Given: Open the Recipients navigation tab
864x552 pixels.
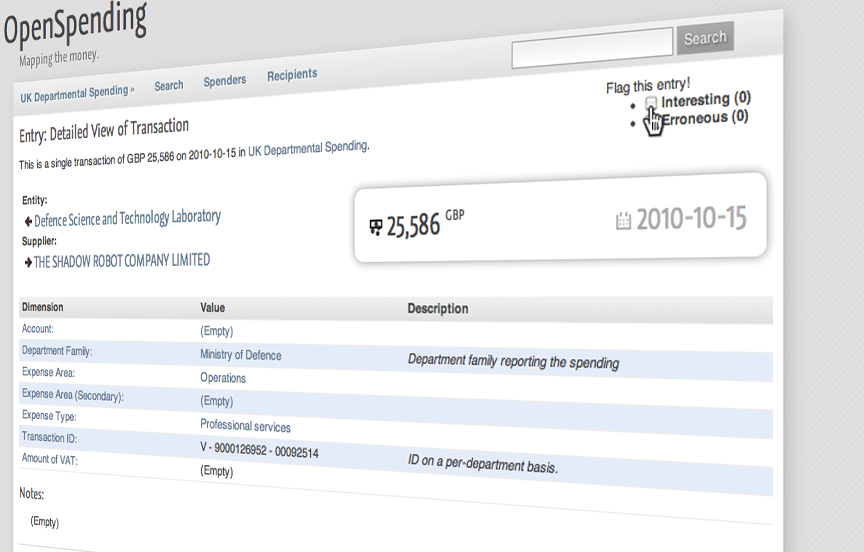Looking at the screenshot, I should tap(292, 74).
